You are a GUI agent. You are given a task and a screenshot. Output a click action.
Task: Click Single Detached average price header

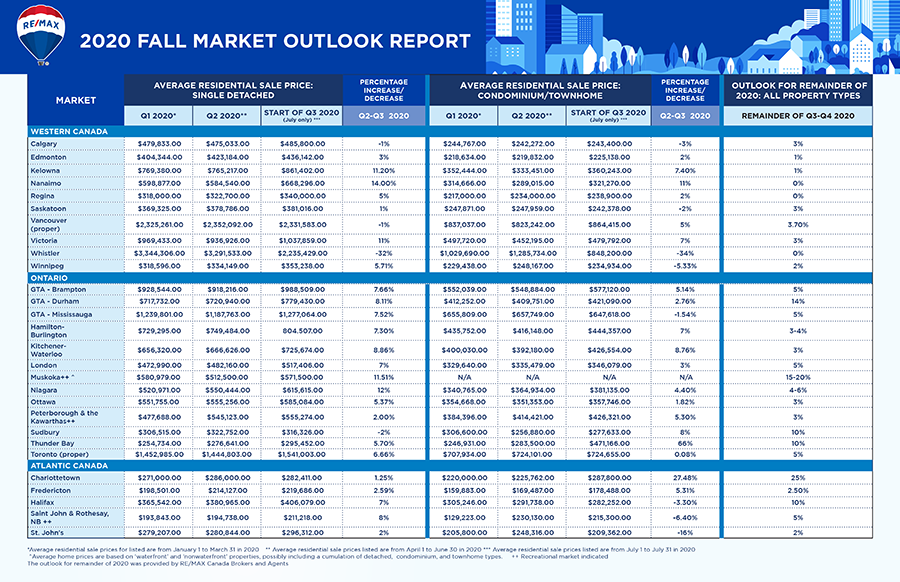(233, 90)
